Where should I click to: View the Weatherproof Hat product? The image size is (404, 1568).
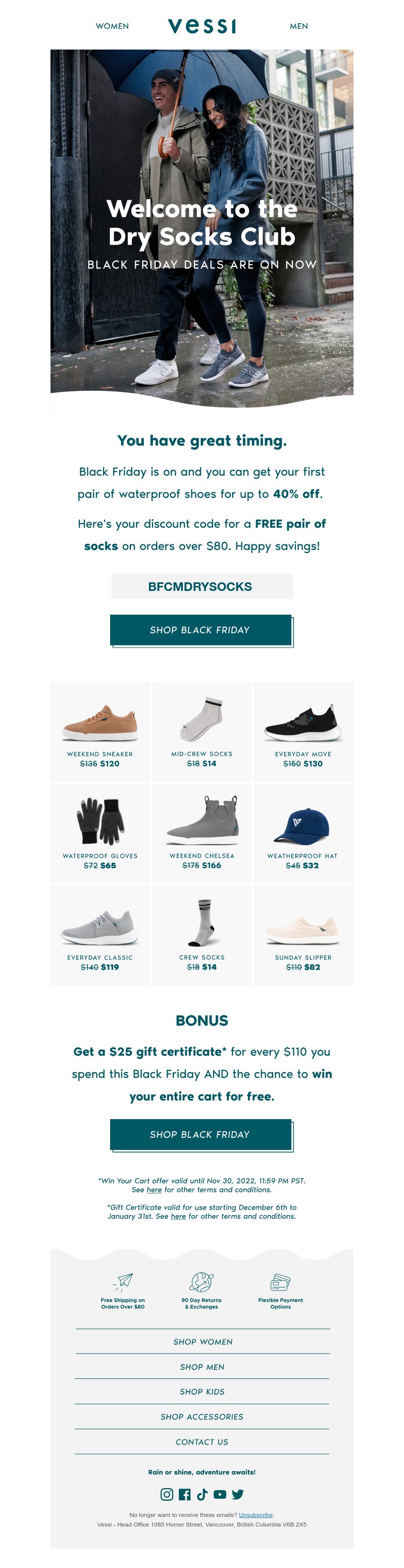click(303, 834)
